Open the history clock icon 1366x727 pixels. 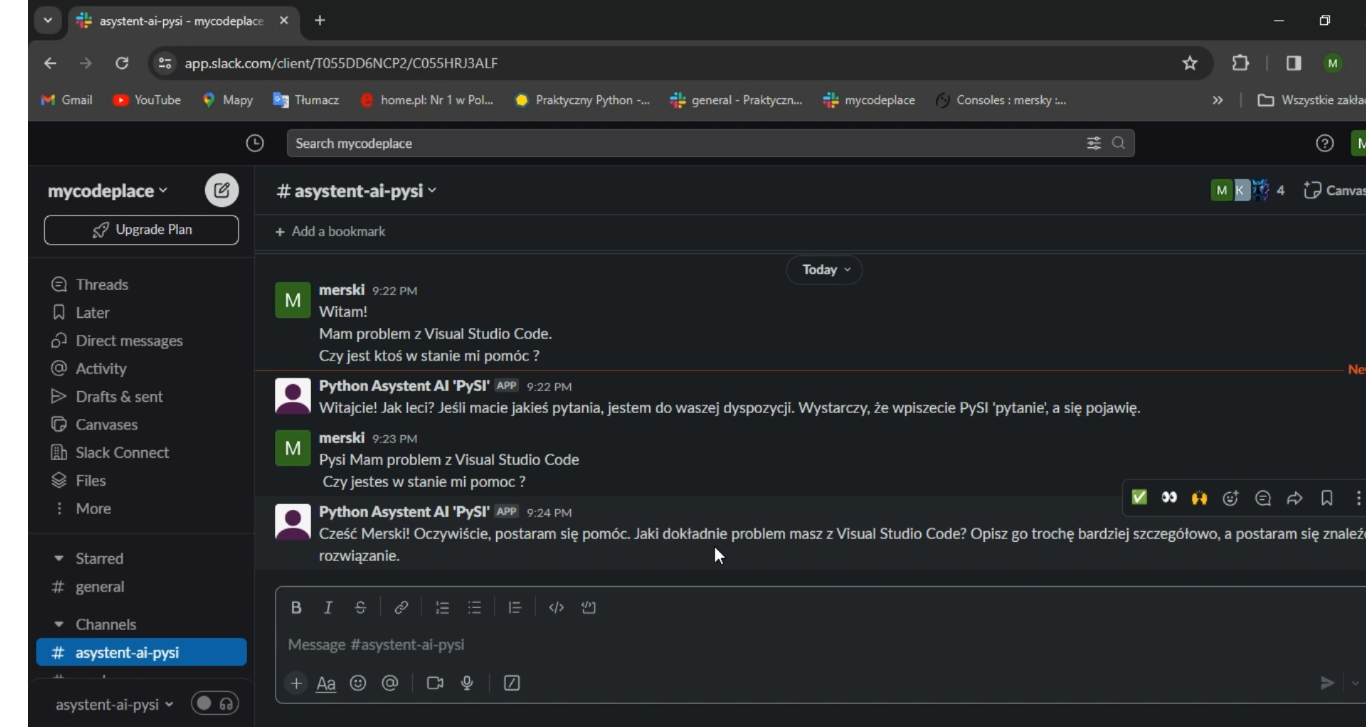pyautogui.click(x=255, y=143)
